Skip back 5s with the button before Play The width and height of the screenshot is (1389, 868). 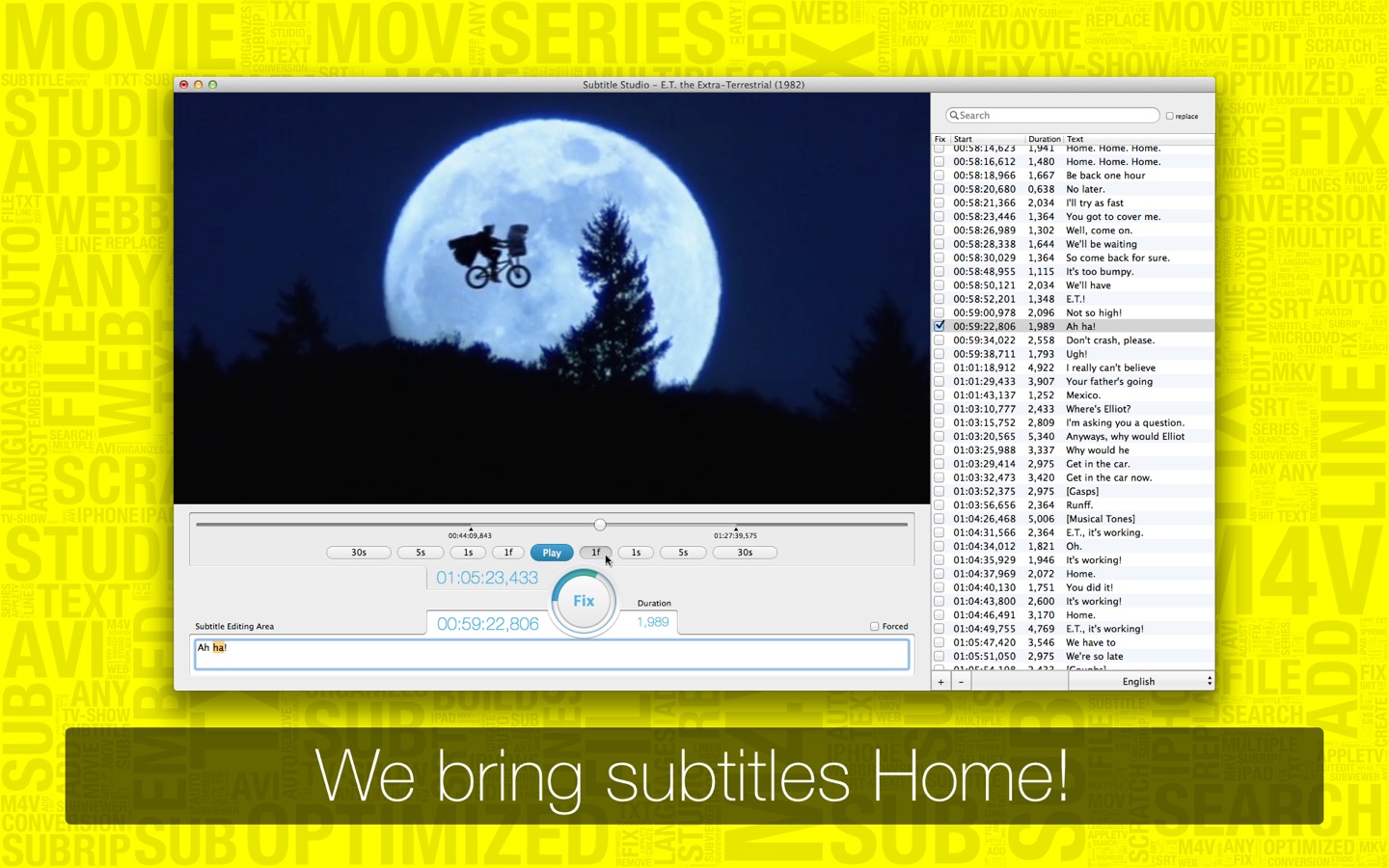[x=421, y=553]
